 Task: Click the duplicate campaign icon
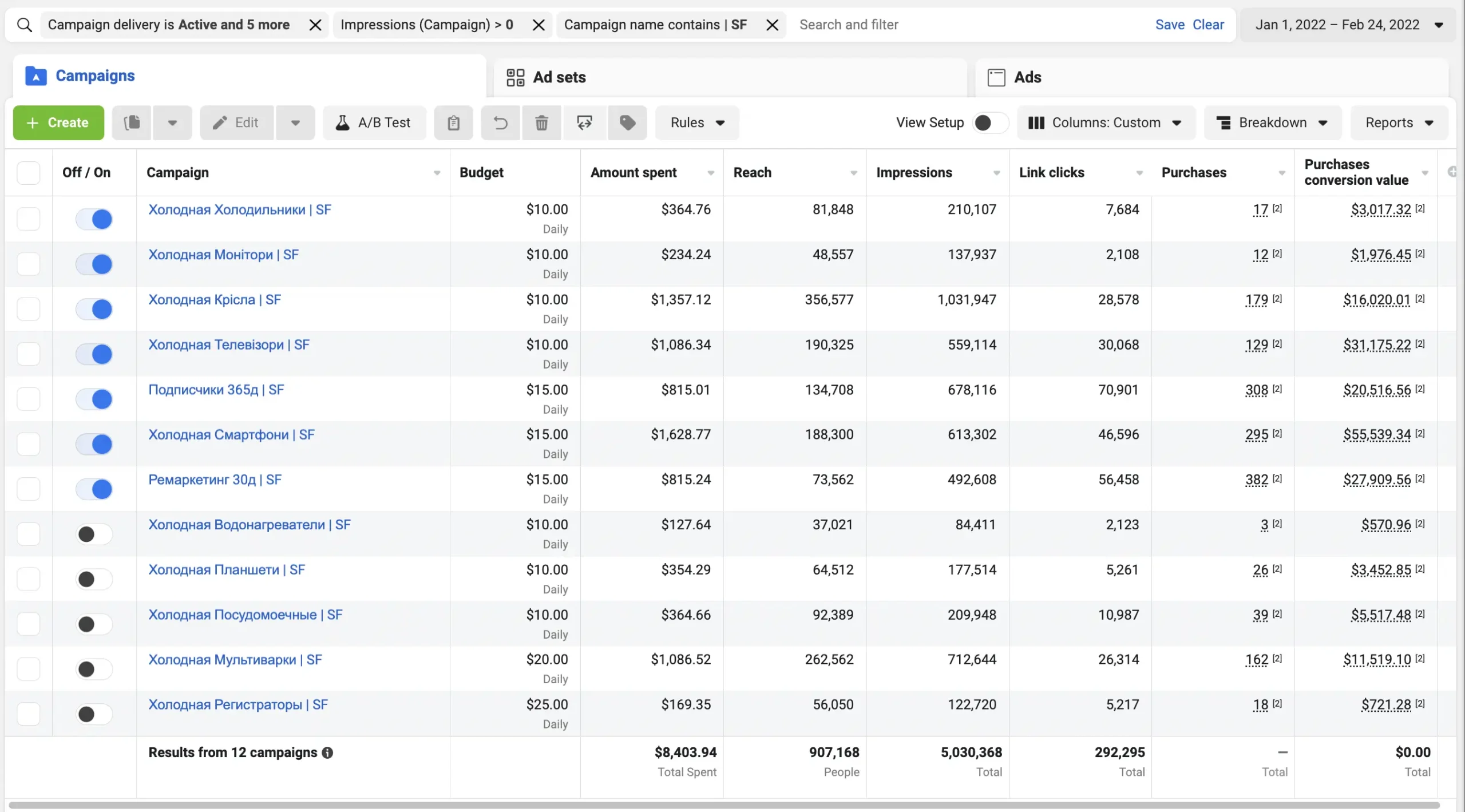click(132, 122)
